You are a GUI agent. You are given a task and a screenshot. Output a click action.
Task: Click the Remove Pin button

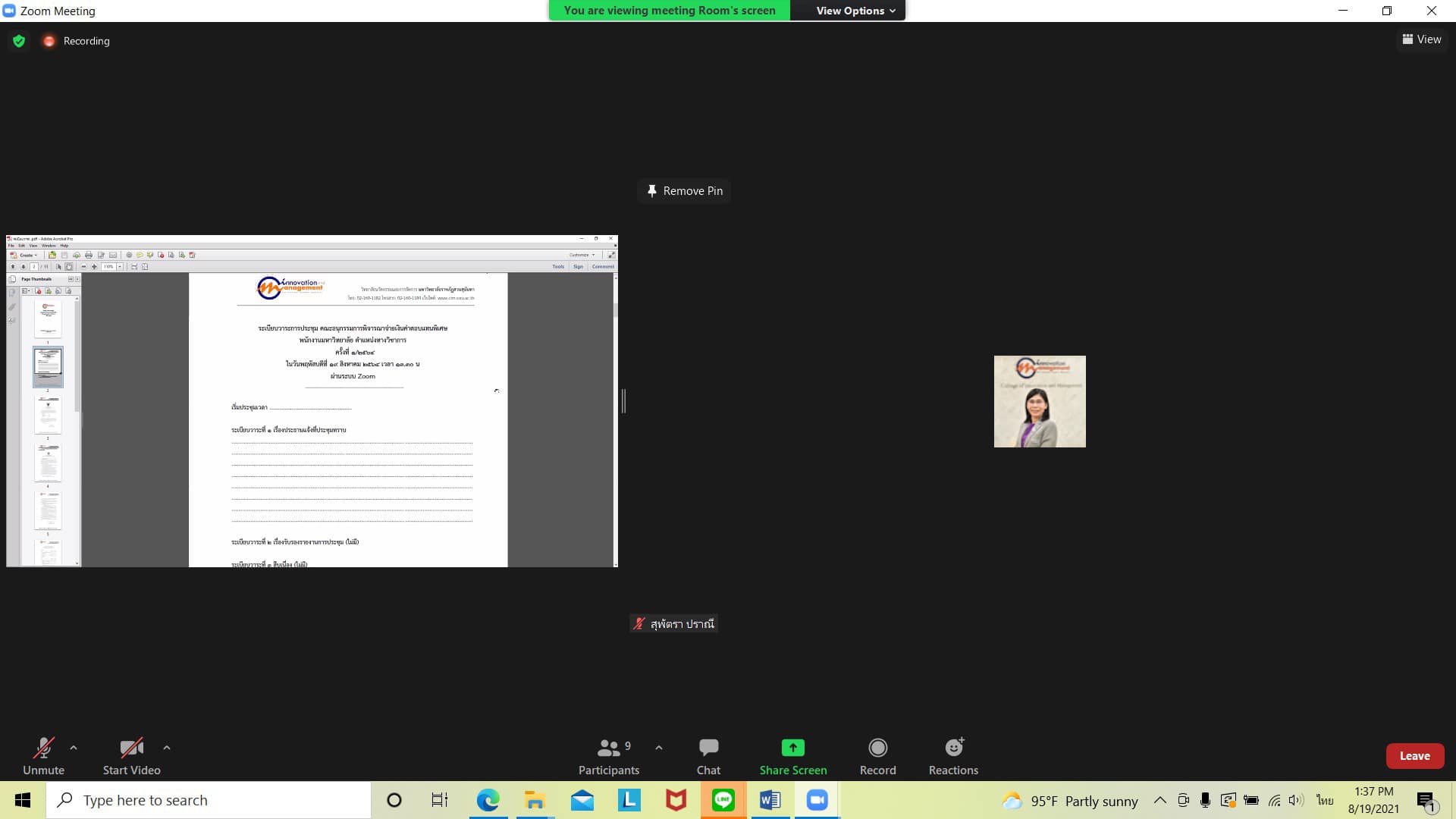click(x=685, y=191)
